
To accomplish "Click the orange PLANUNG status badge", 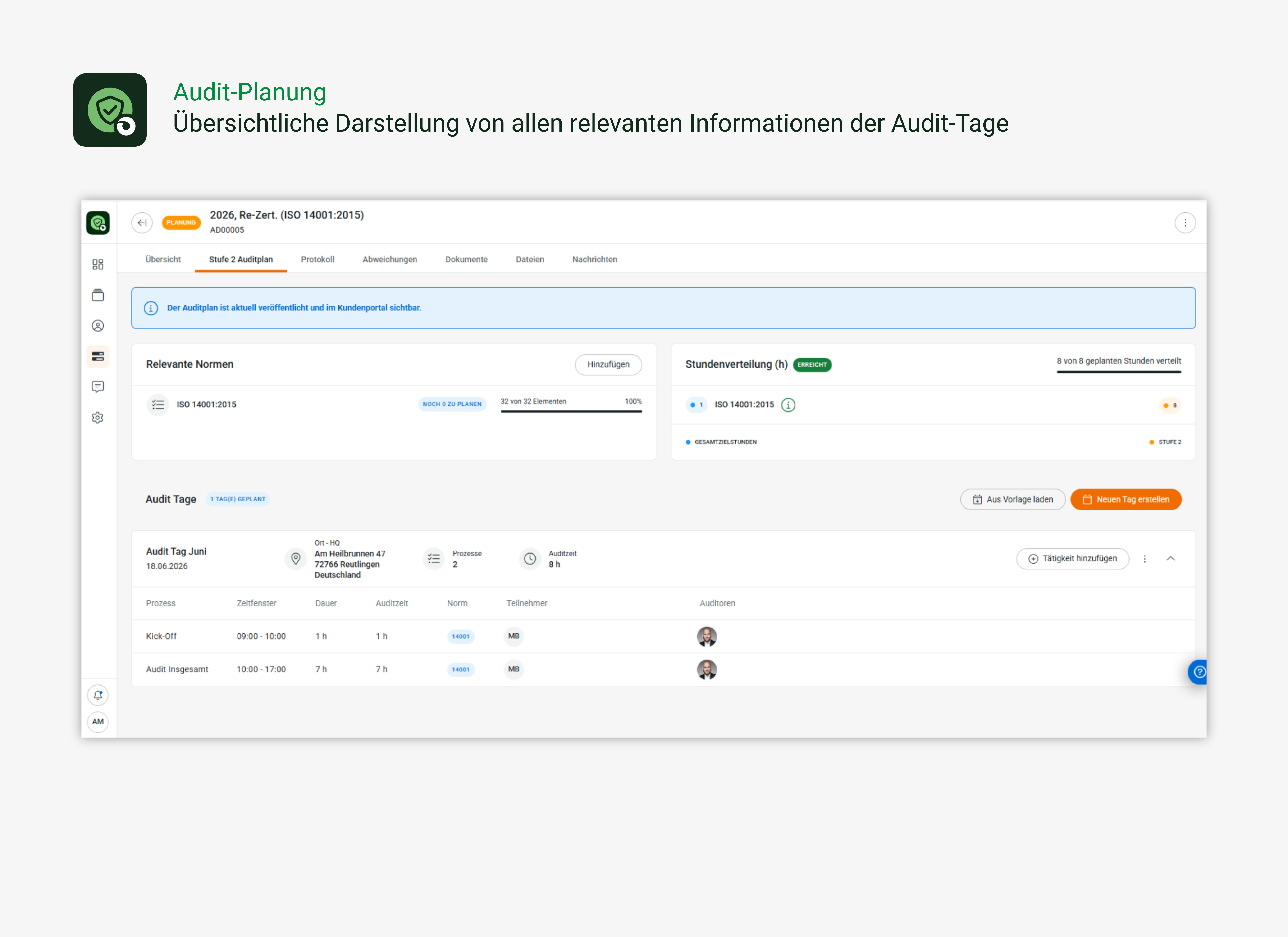I will pyautogui.click(x=181, y=223).
